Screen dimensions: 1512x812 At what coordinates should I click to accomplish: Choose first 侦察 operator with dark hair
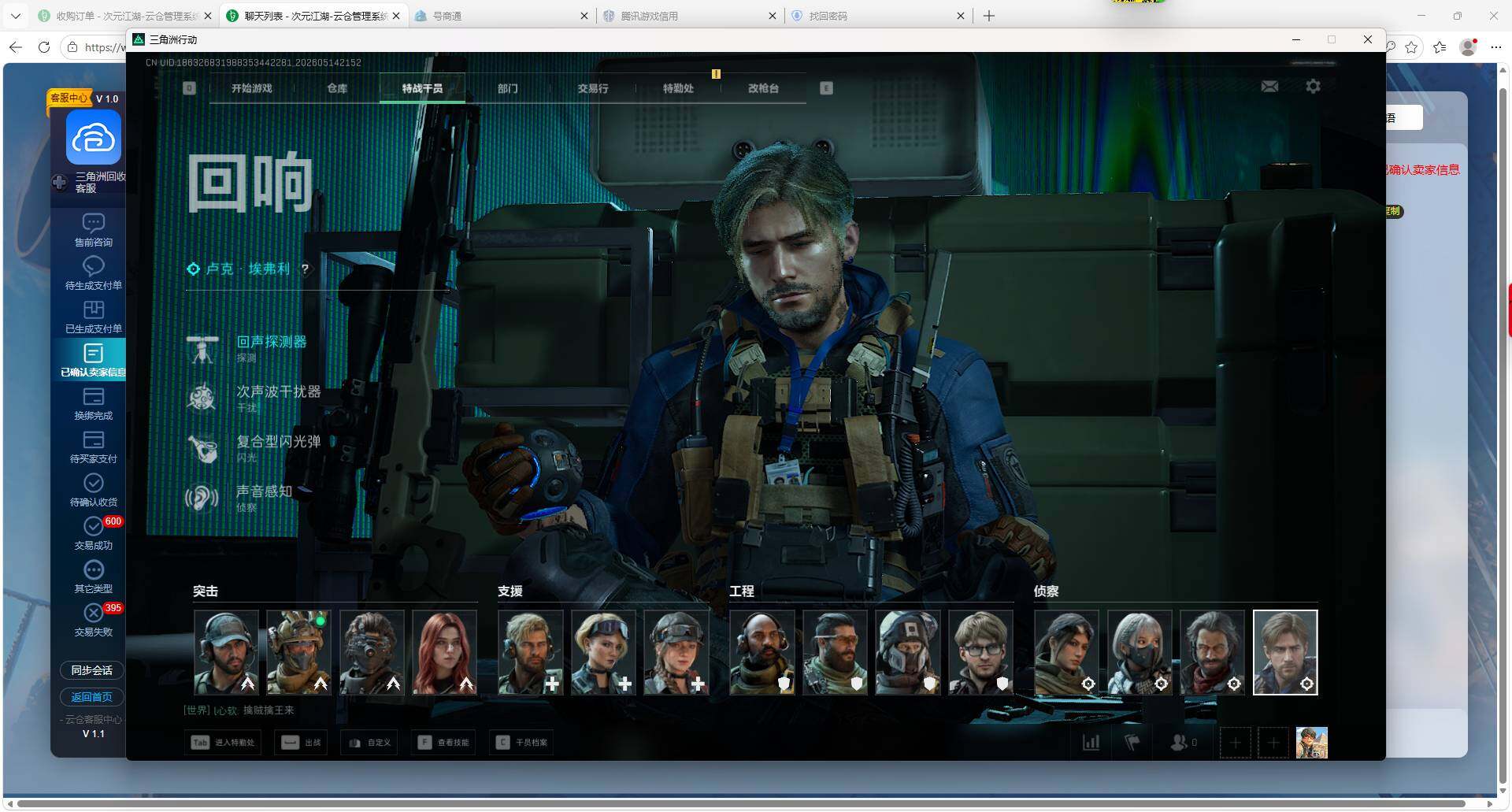pos(1066,652)
